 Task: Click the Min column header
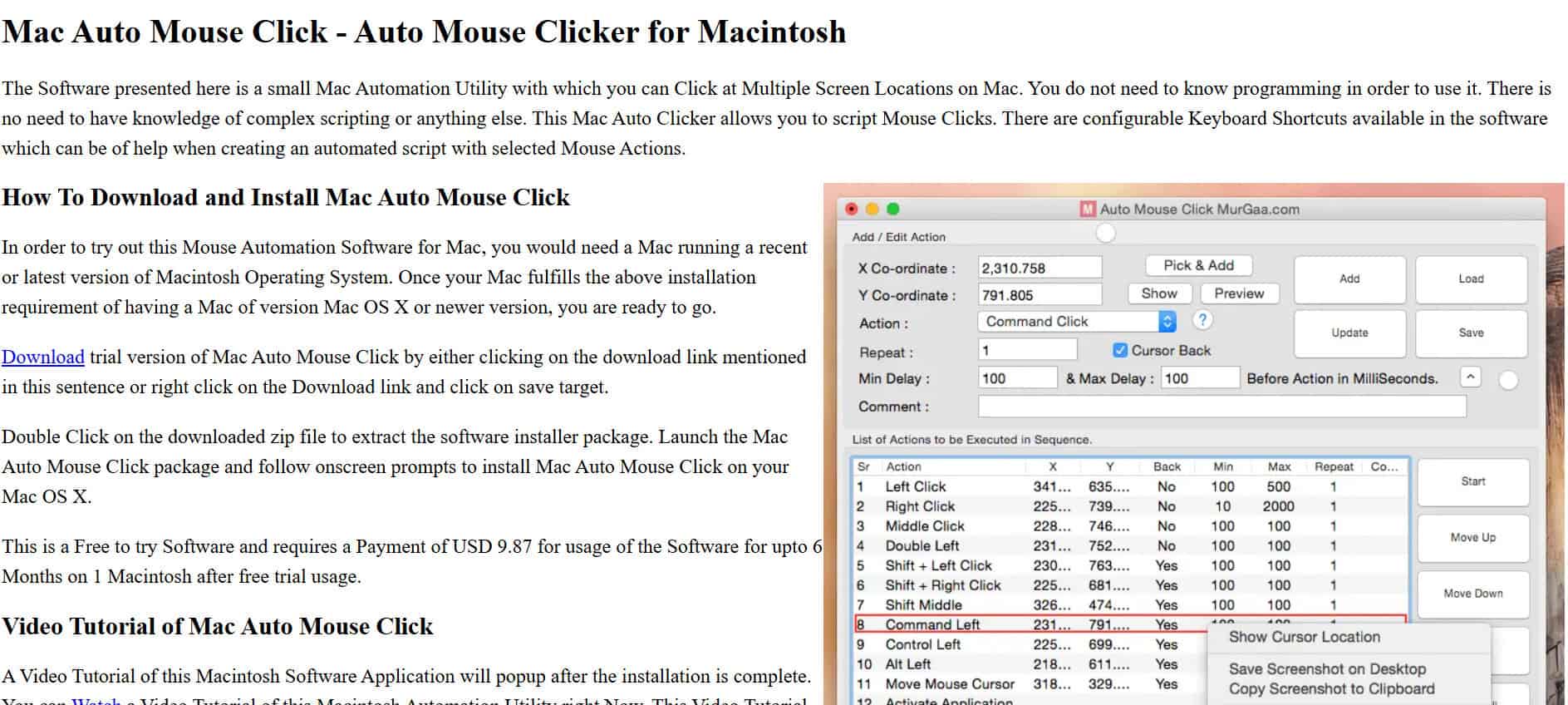pyautogui.click(x=1223, y=466)
